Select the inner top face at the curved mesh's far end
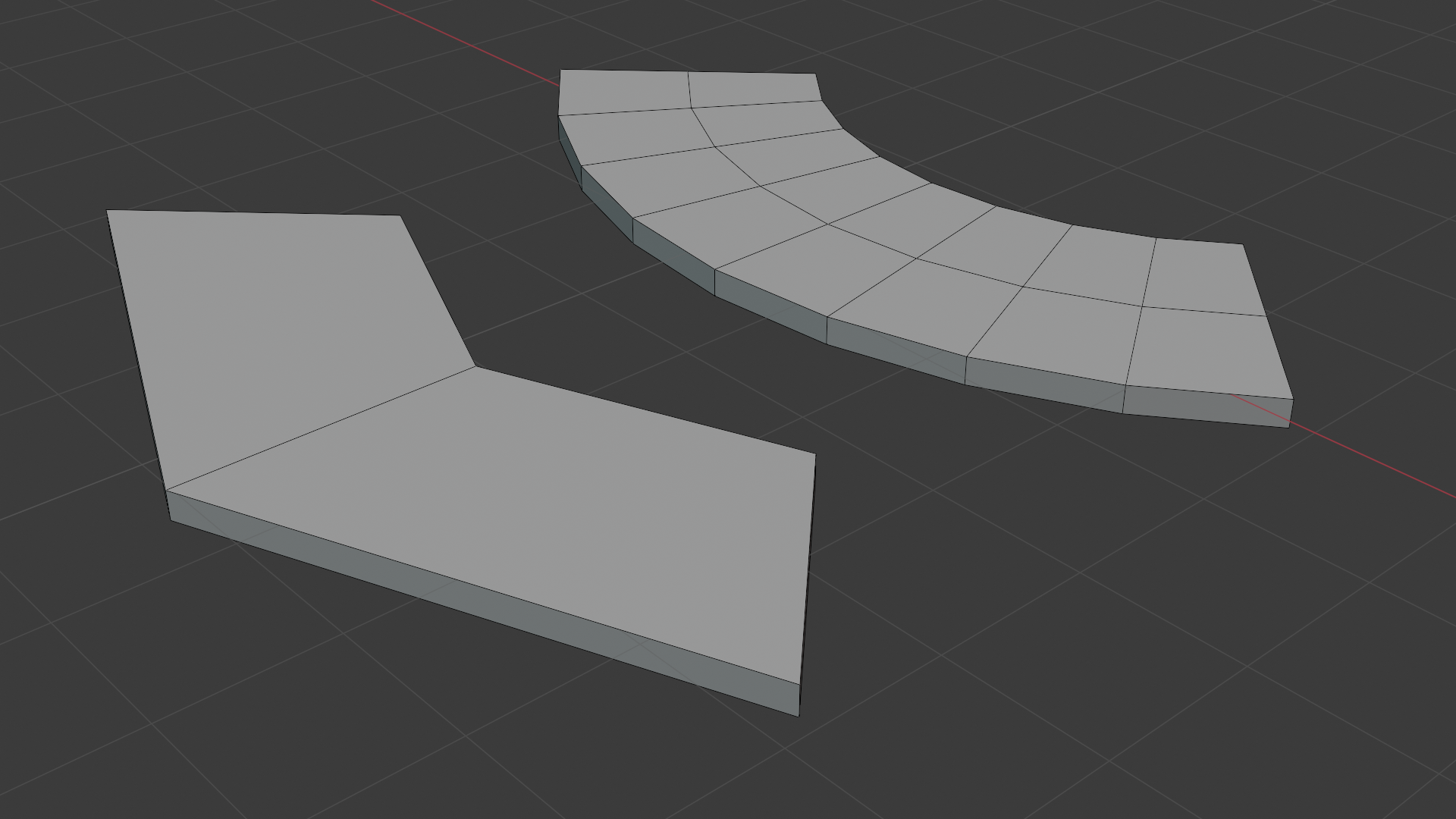The height and width of the screenshot is (819, 1456). pos(755,89)
